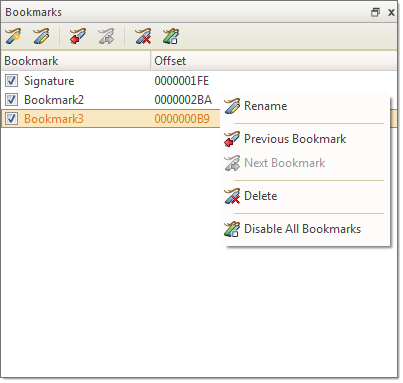Sort by the Offset column header
Screen dimensions: 403x383
274,61
